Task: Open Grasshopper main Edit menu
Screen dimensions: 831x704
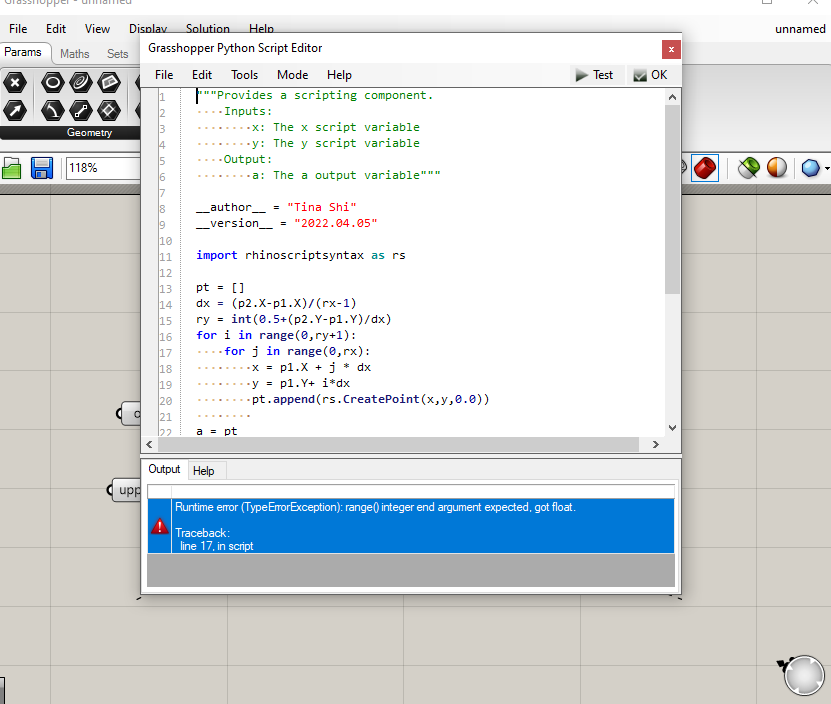Action: point(56,29)
